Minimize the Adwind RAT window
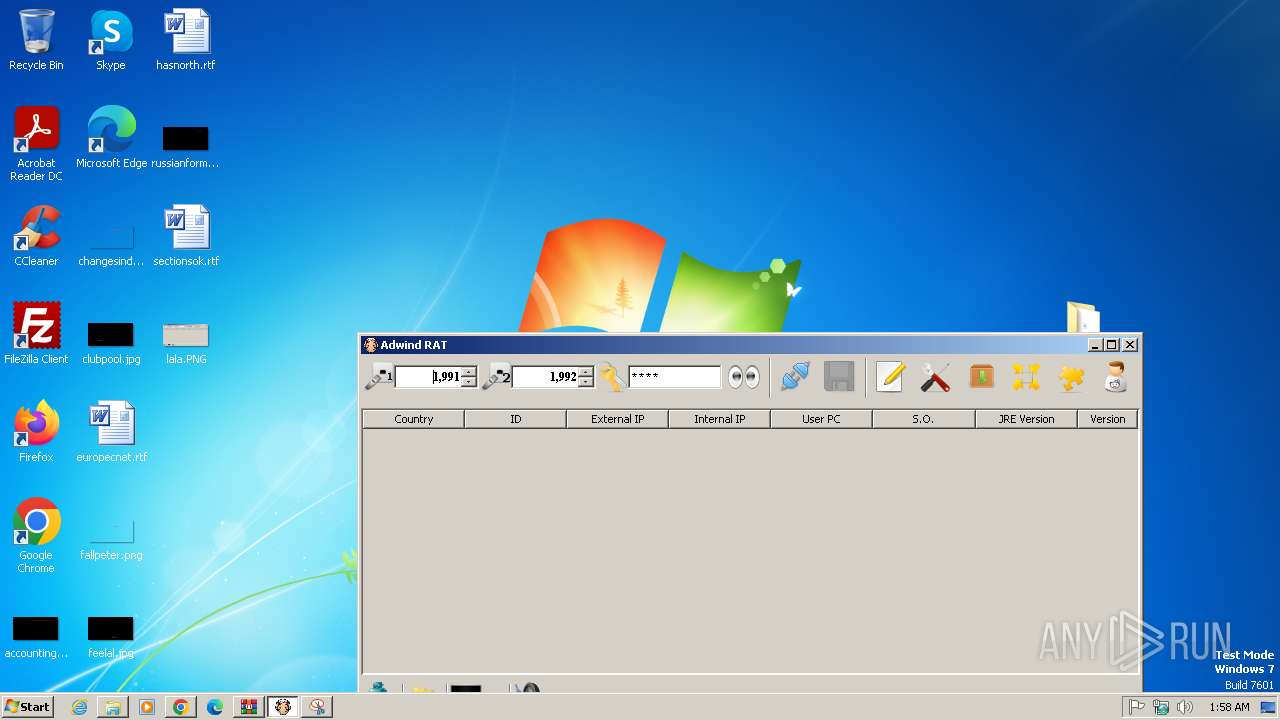 pos(1095,345)
